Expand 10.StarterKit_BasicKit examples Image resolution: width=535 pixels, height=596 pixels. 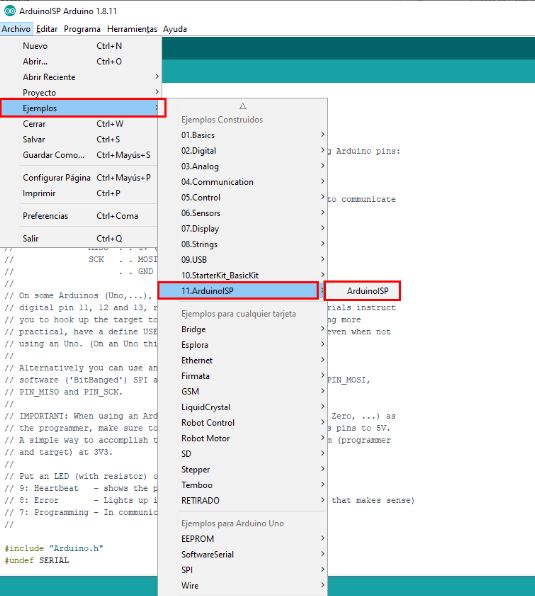[x=242, y=276]
